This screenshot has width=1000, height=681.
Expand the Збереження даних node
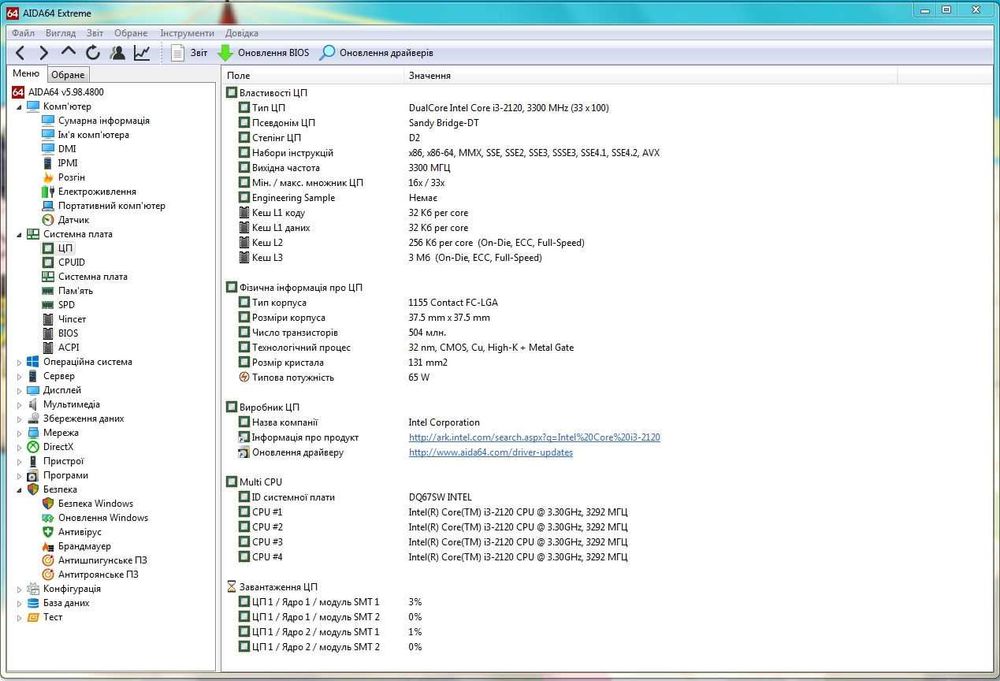point(19,419)
